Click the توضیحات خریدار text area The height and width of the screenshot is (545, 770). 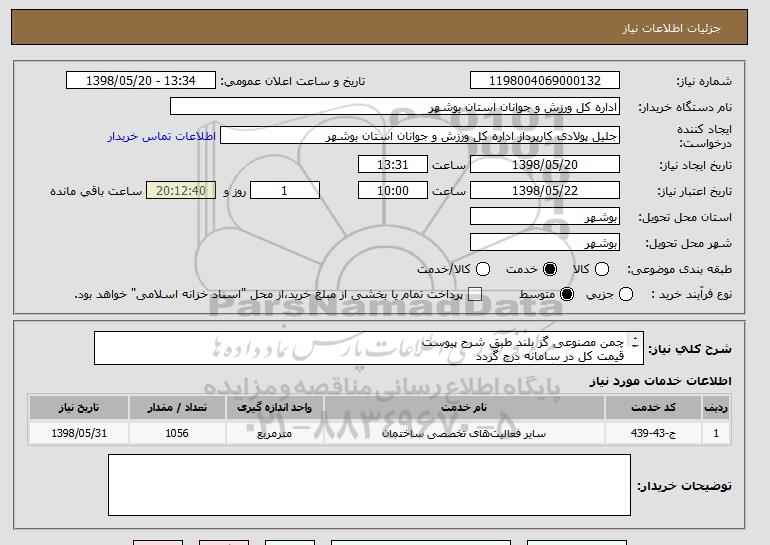(x=369, y=485)
